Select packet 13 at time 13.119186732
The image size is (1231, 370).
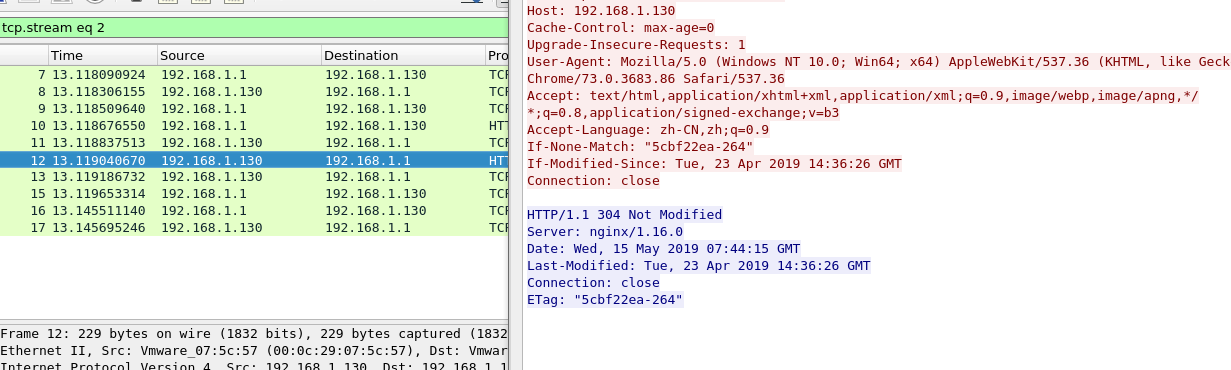tap(254, 177)
